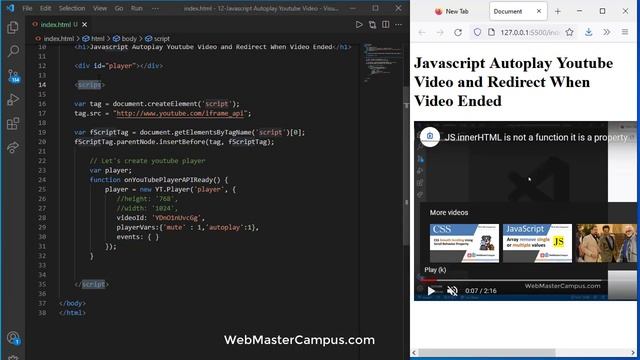Click the page info icon in address bar
The height and width of the screenshot is (360, 640).
(x=491, y=32)
